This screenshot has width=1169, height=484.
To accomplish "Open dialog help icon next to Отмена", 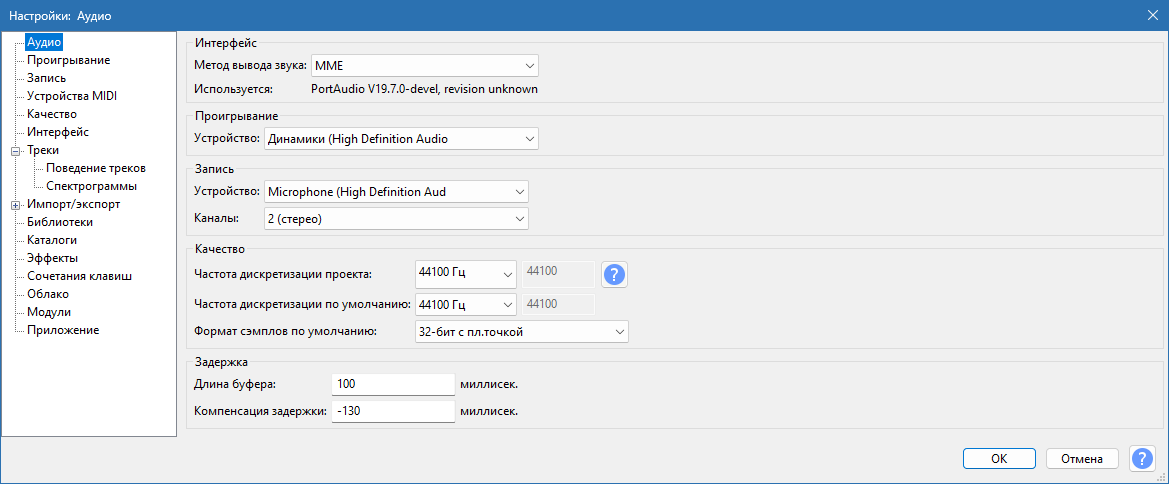I will (x=1142, y=459).
